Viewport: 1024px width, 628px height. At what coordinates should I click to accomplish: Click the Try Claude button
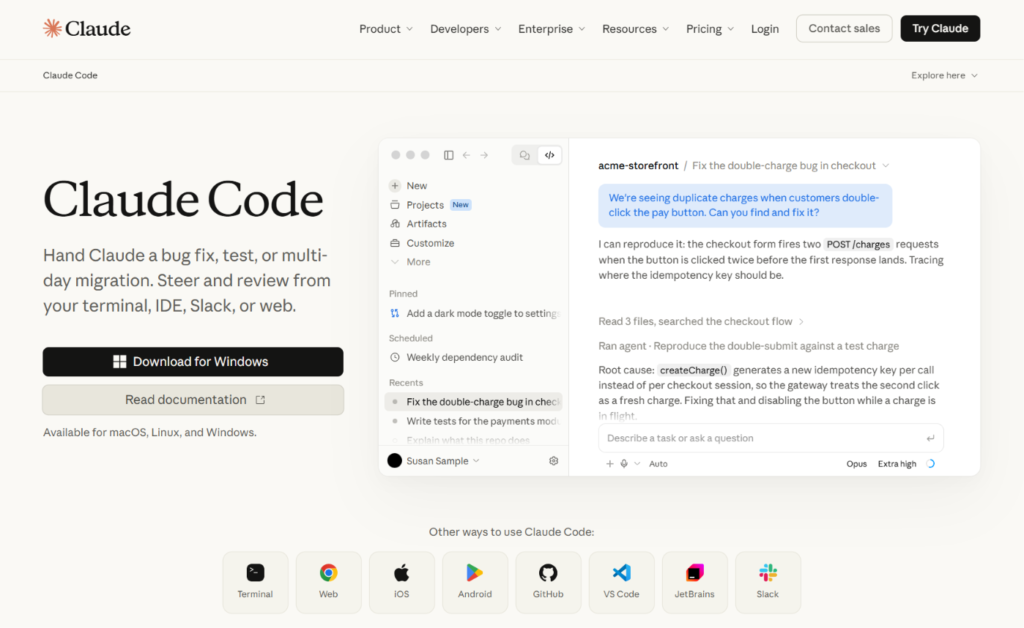[x=940, y=29]
